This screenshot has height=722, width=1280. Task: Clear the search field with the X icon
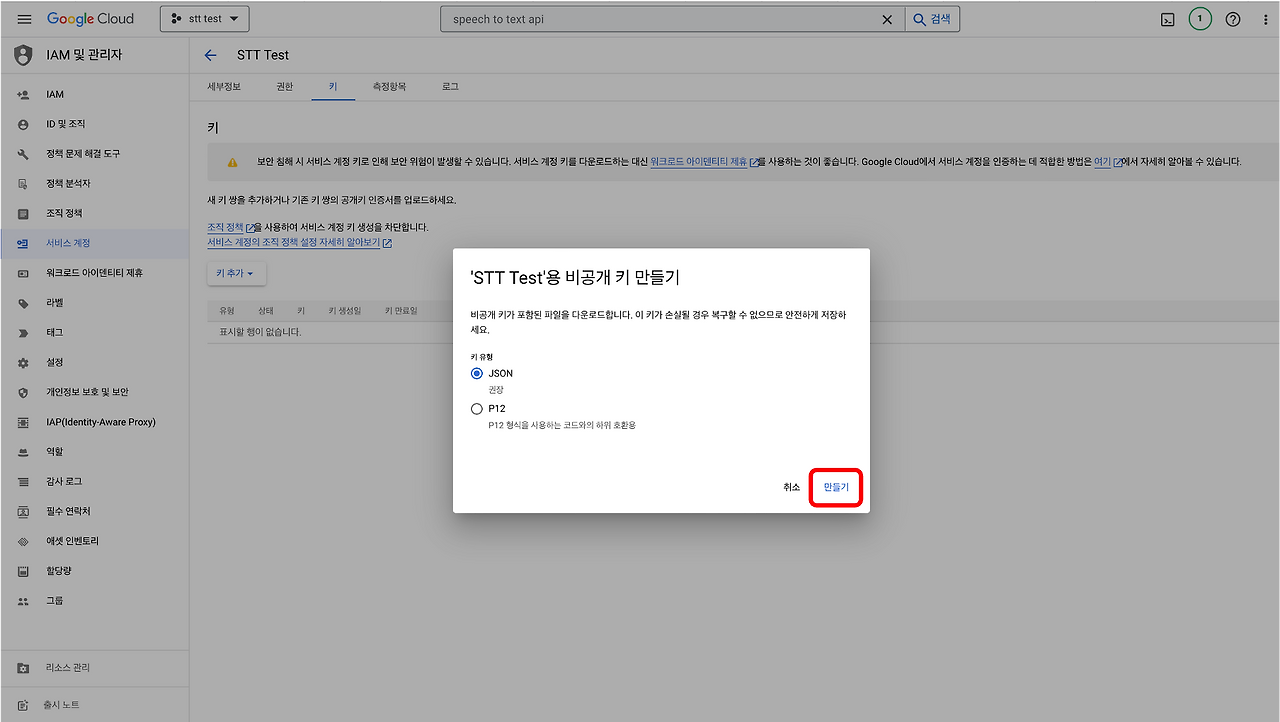coord(886,18)
